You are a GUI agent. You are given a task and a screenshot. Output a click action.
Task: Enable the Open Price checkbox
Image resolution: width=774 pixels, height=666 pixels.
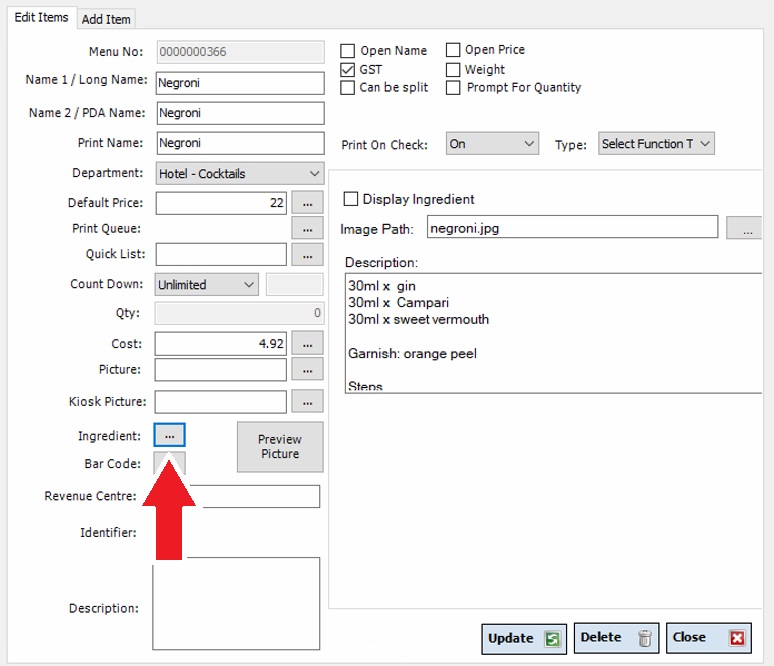453,50
